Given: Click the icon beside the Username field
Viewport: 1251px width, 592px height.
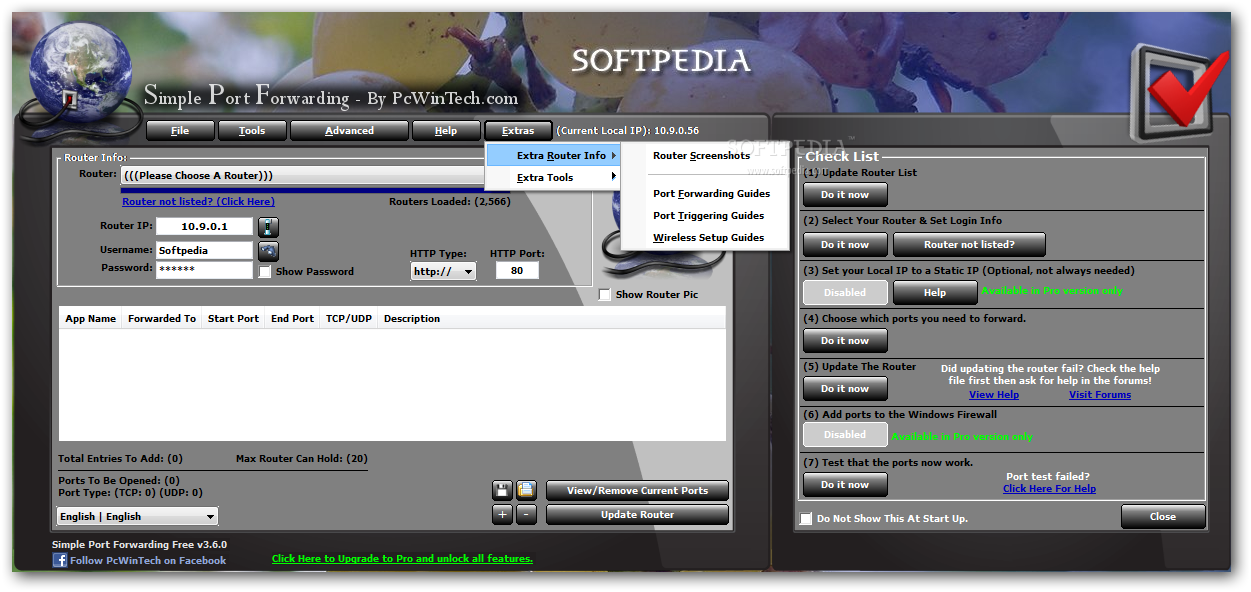Looking at the screenshot, I should (268, 251).
